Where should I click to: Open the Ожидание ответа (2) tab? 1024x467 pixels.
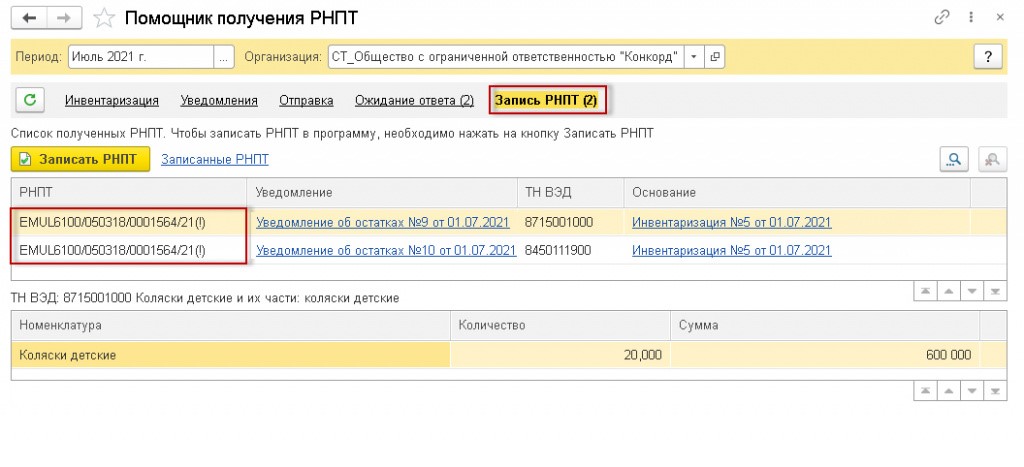414,101
